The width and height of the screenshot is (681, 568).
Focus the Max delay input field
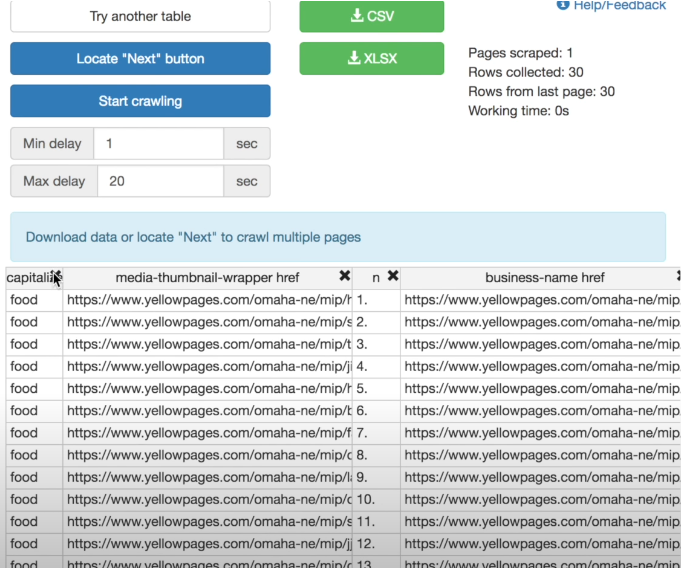(160, 181)
